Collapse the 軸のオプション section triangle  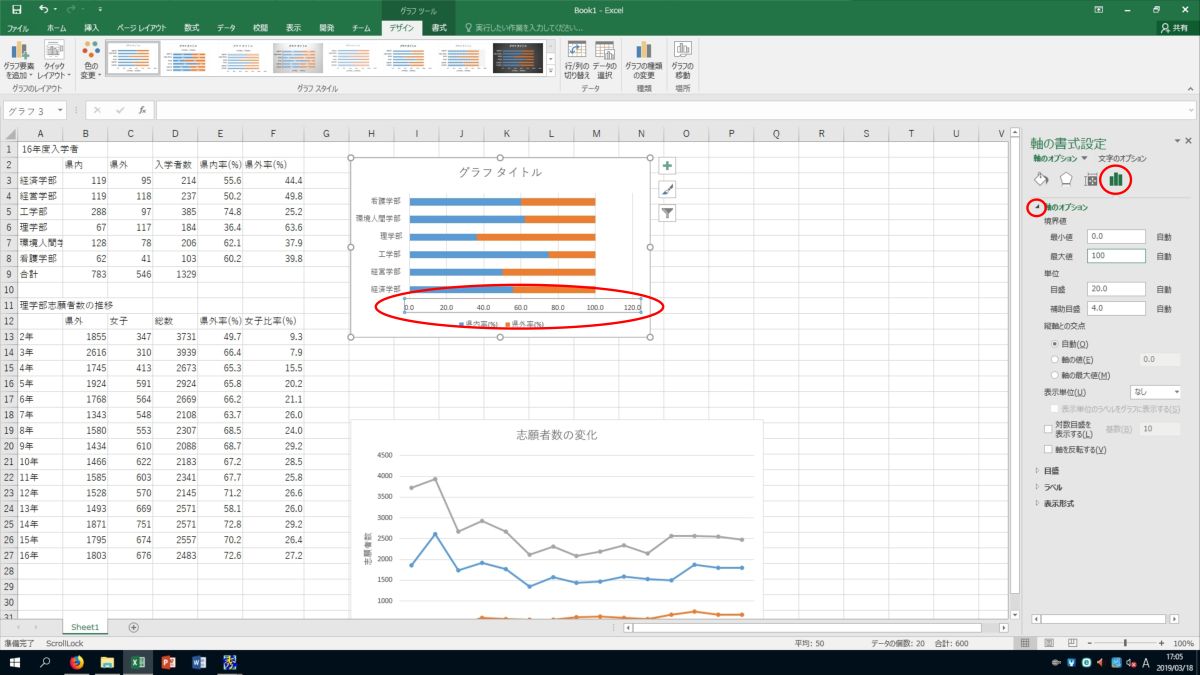coord(1037,207)
